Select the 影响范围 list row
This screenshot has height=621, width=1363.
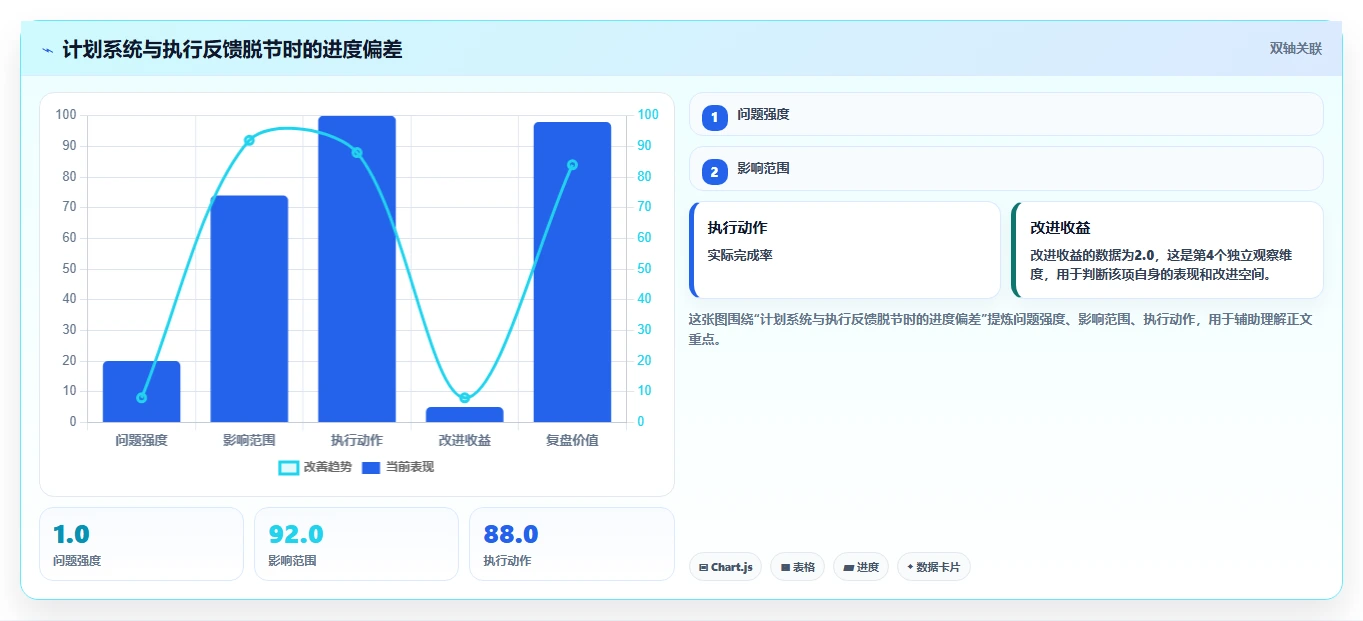pos(1006,168)
